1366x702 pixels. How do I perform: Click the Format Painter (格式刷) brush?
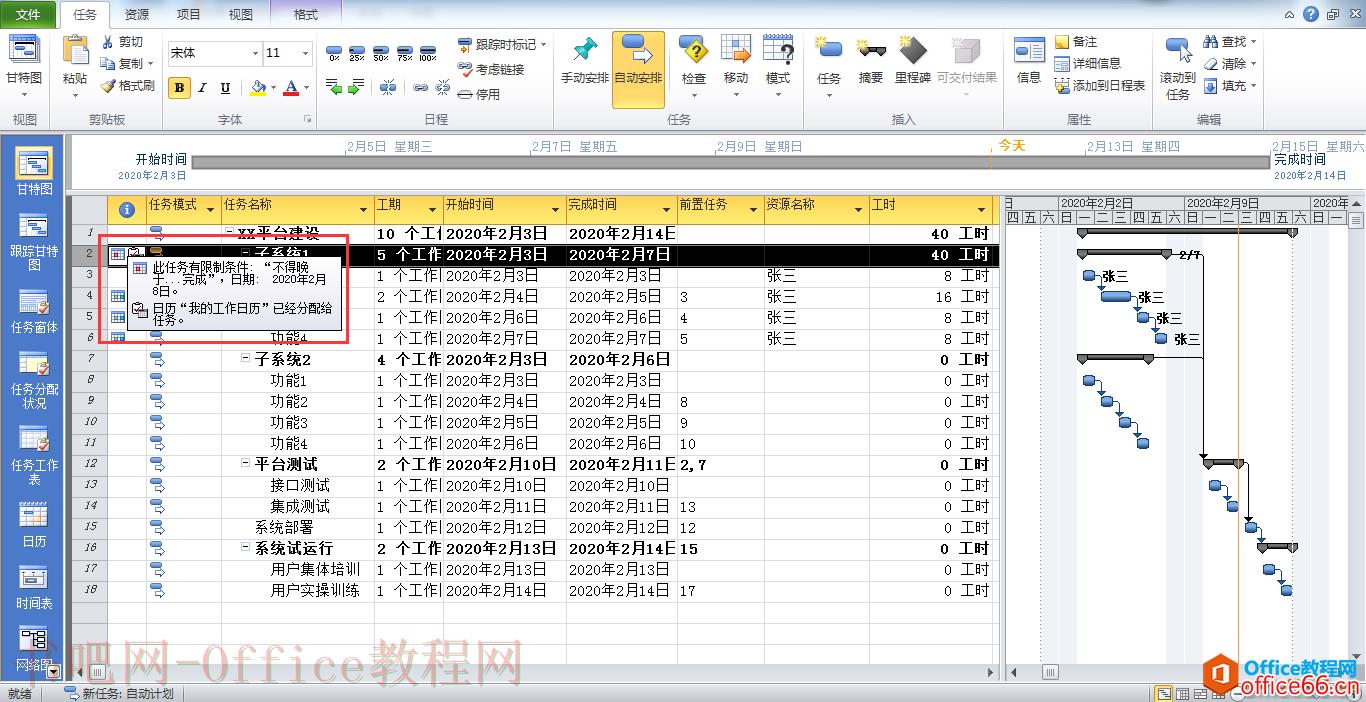click(128, 86)
